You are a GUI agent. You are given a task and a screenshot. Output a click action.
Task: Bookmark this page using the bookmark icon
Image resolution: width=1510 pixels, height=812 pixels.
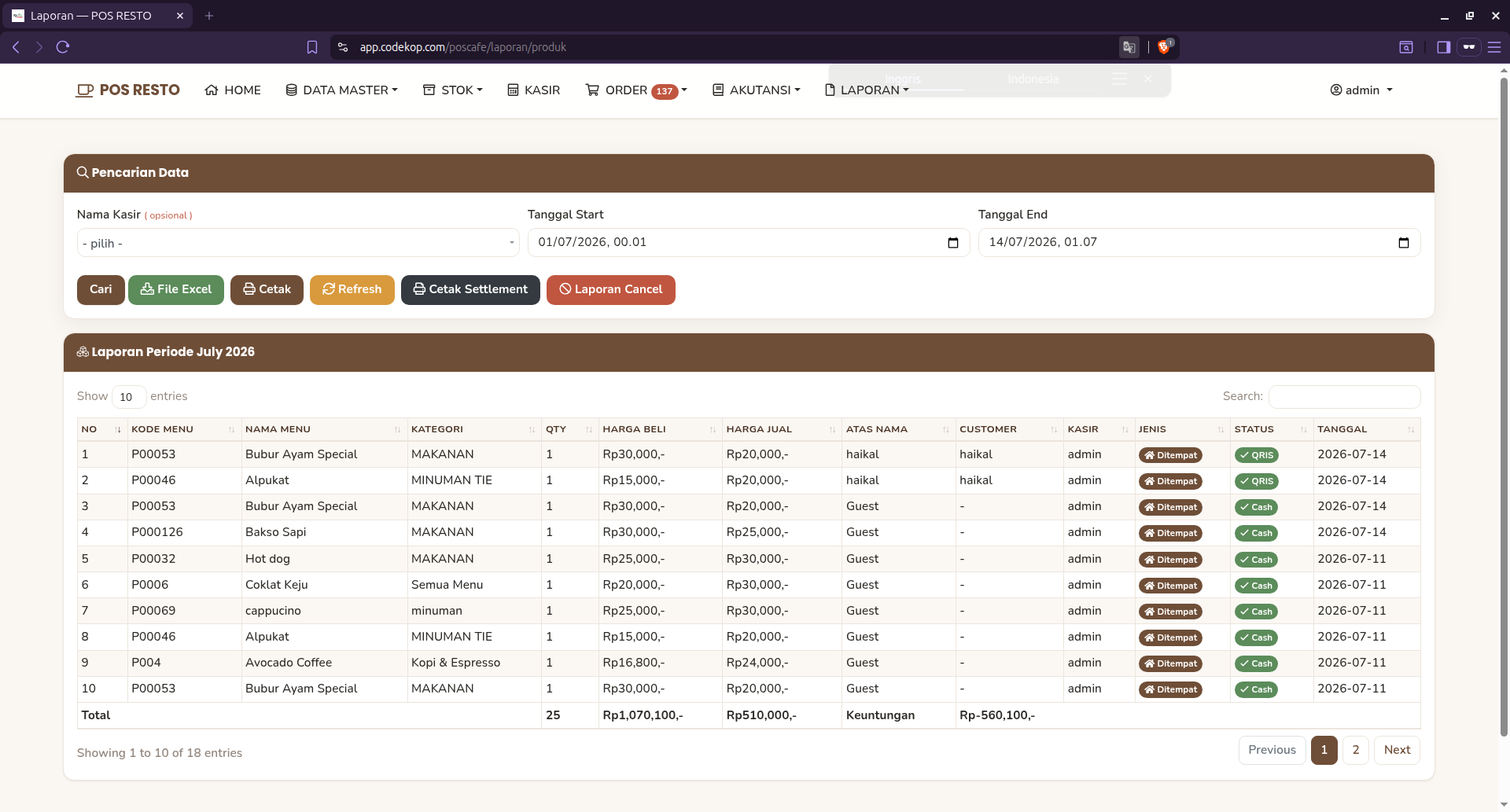pos(312,47)
